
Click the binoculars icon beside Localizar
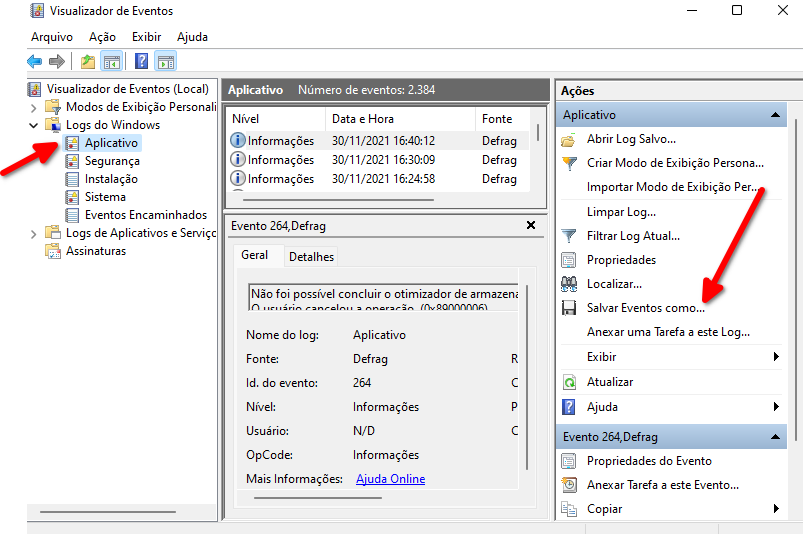569,284
